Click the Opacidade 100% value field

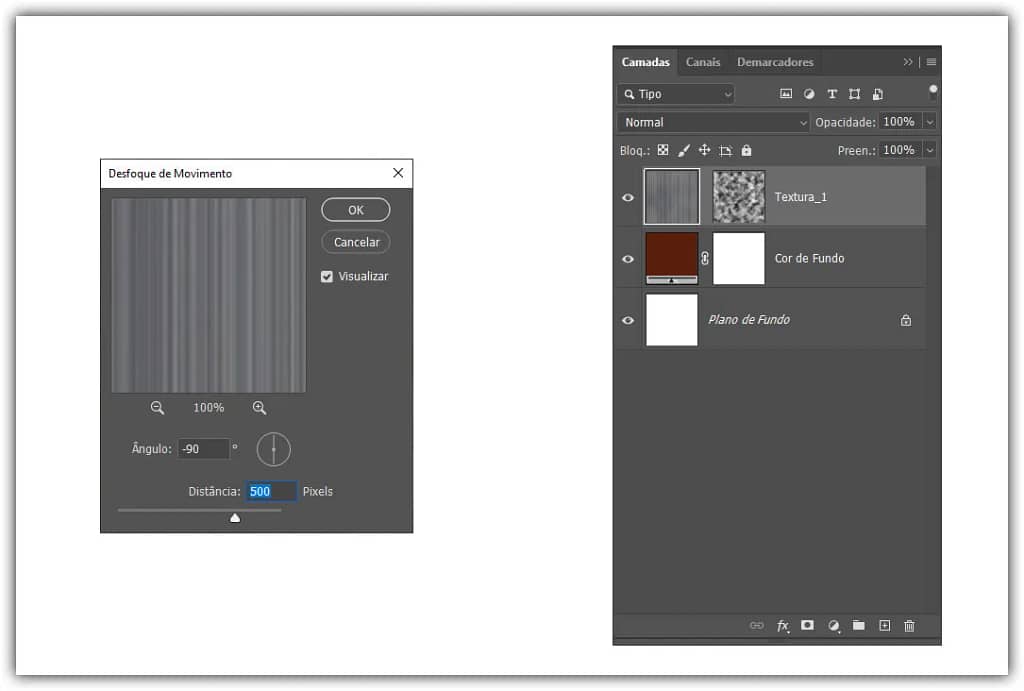(x=899, y=121)
